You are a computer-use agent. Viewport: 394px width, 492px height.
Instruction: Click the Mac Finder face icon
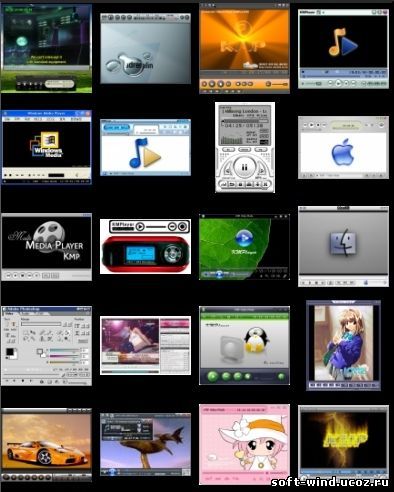(343, 242)
